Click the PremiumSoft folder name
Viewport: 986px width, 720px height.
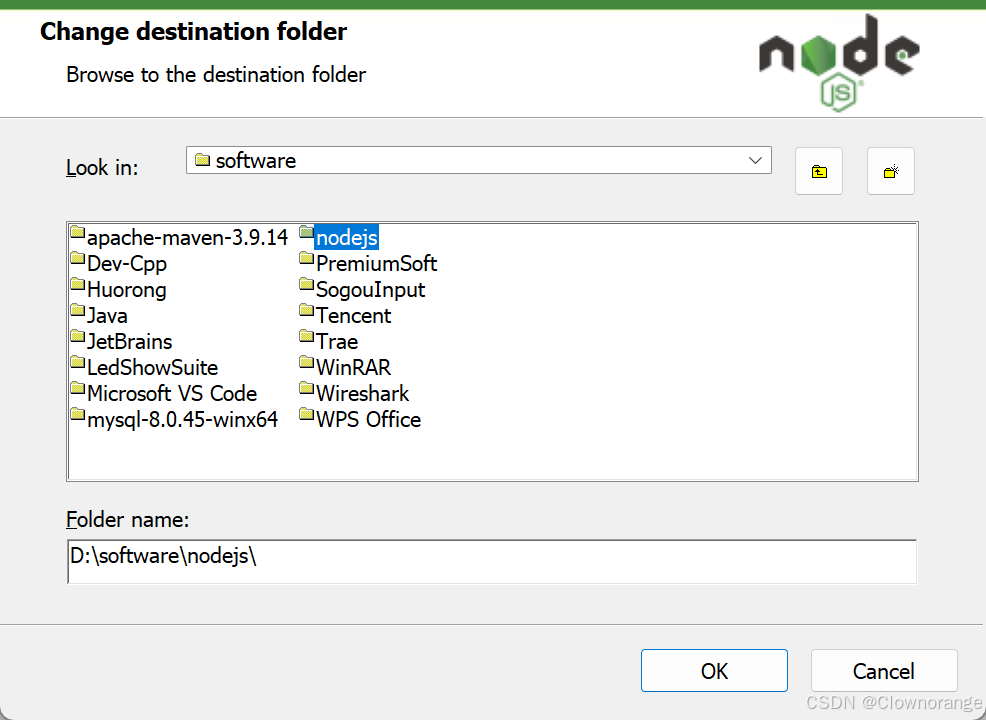(x=377, y=263)
